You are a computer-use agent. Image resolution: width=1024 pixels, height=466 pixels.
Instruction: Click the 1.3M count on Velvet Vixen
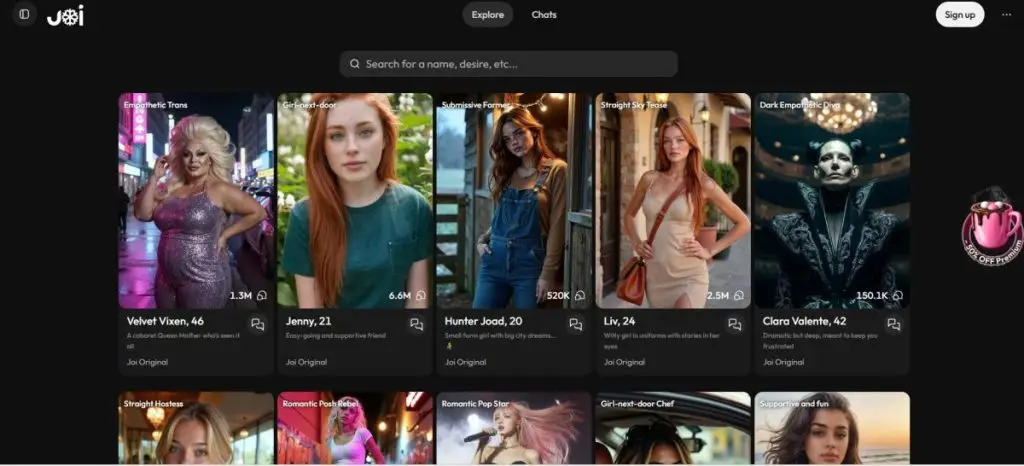(240, 296)
